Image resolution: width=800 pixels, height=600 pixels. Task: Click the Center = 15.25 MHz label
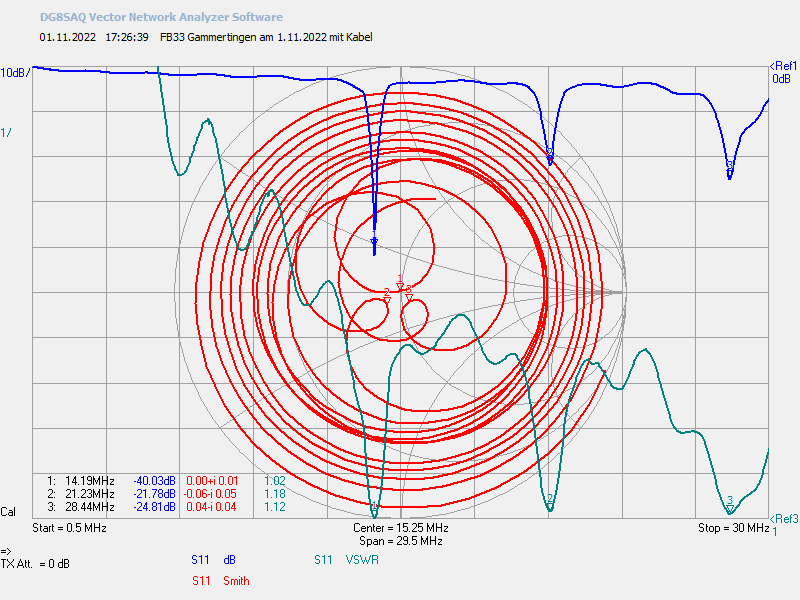(x=401, y=528)
